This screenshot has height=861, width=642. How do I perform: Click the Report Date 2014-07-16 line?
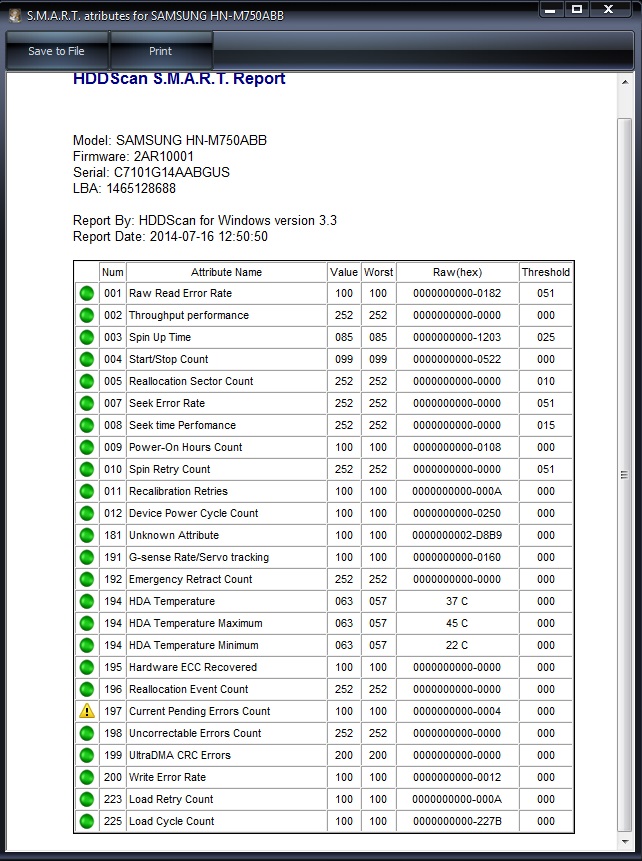pyautogui.click(x=170, y=237)
